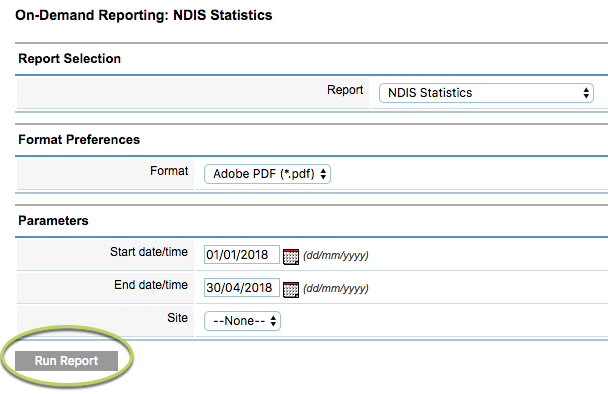Image resolution: width=608 pixels, height=394 pixels.
Task: Open calendar picker for End date/time
Action: point(291,289)
